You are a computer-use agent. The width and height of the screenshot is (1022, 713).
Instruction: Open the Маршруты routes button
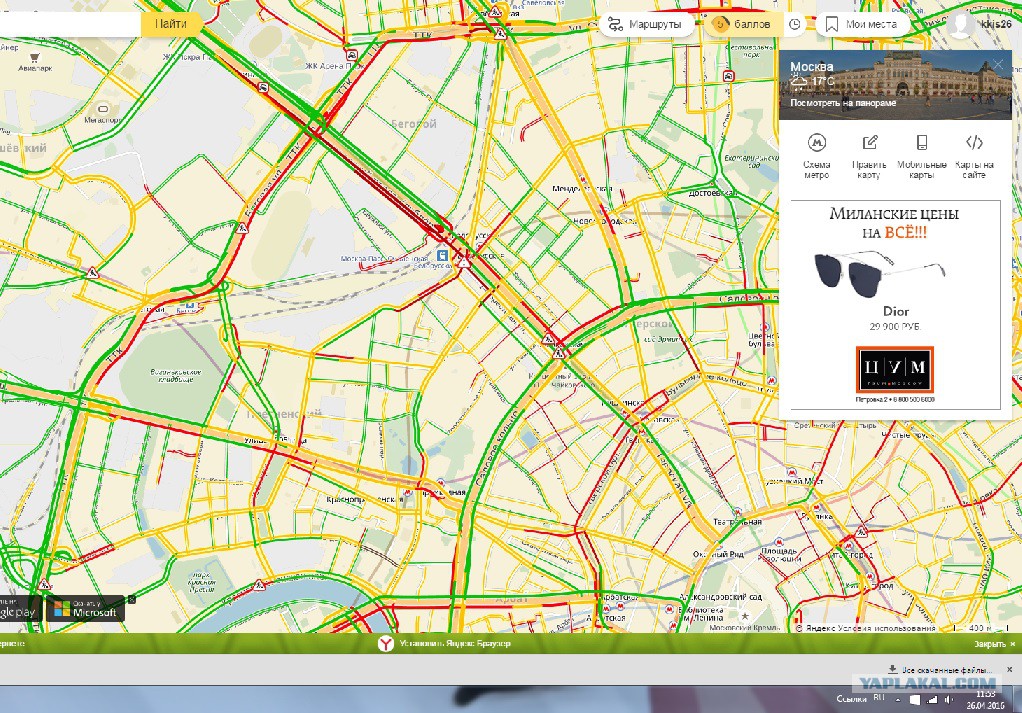coord(645,25)
